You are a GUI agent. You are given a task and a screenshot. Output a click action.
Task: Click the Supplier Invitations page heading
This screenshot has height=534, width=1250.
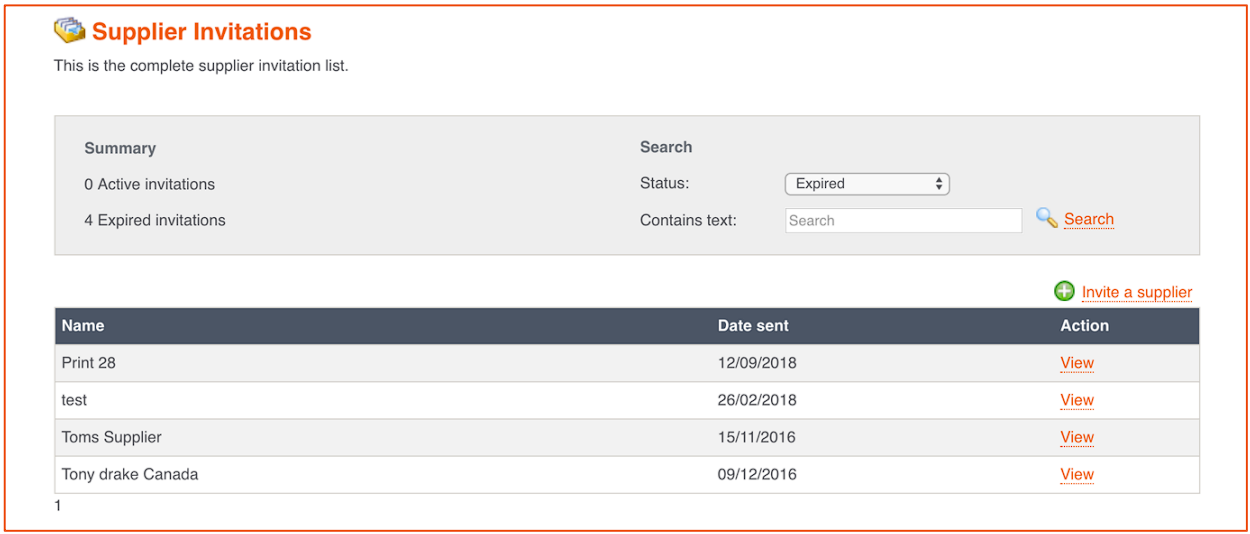[x=202, y=32]
